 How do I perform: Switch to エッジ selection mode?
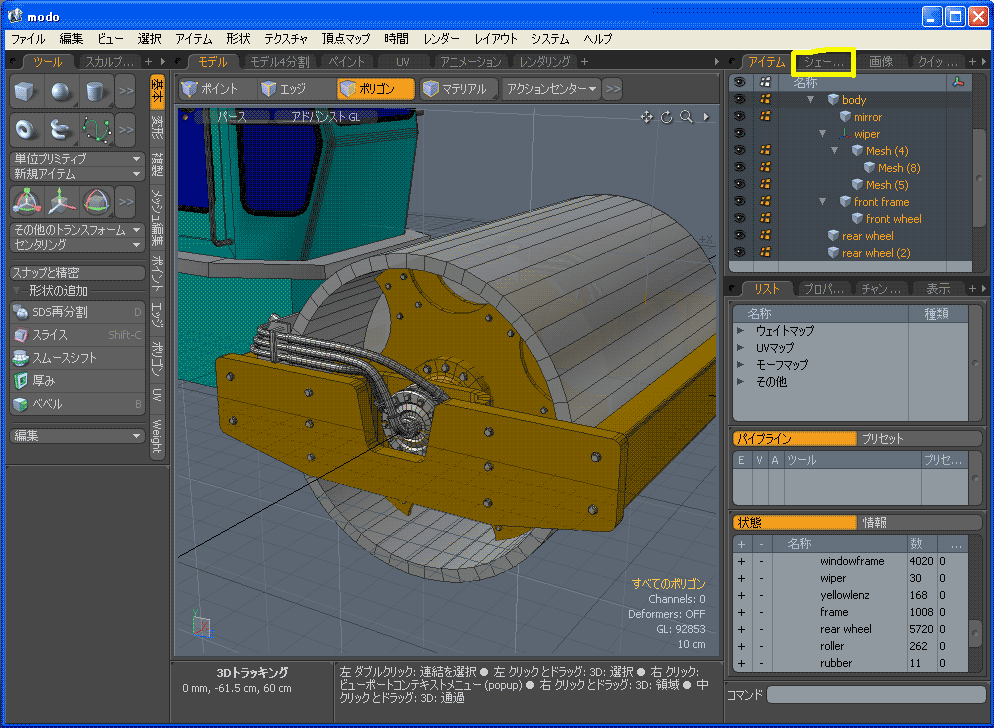click(283, 89)
